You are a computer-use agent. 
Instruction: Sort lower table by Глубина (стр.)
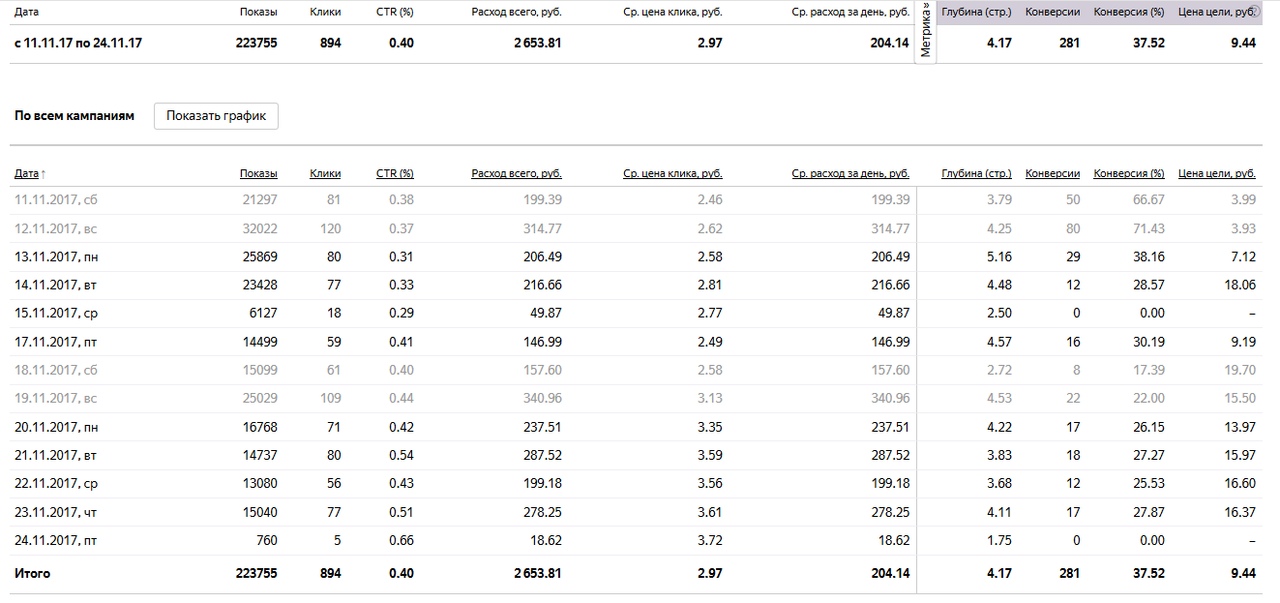coord(976,174)
